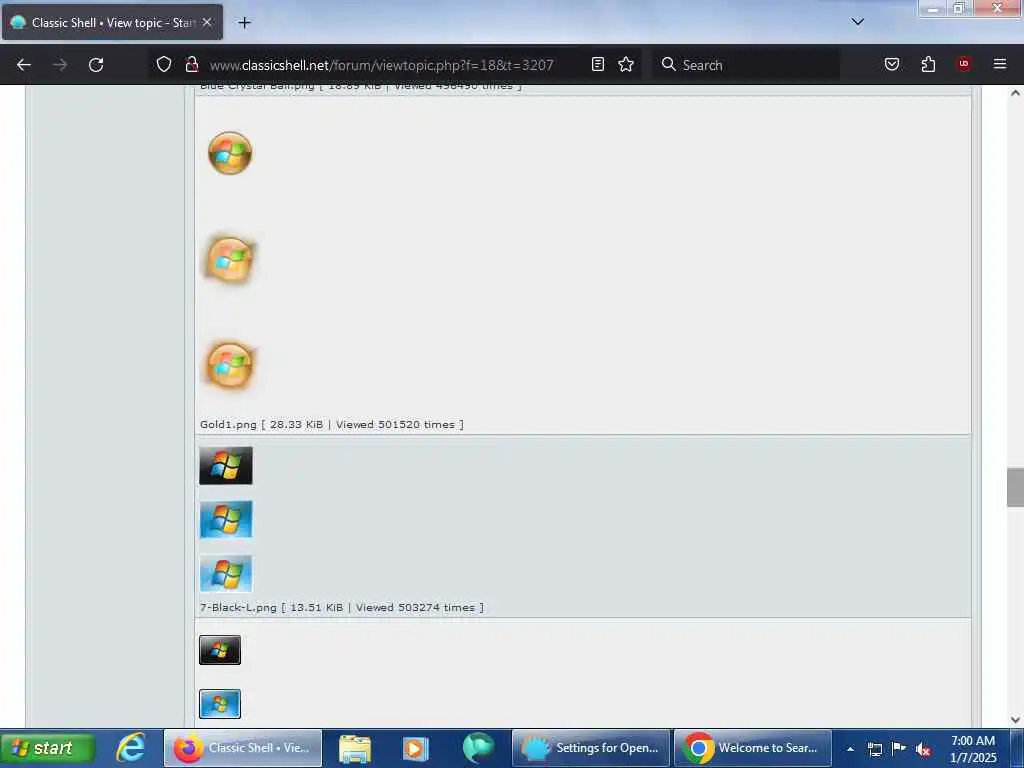Close the Classic Shell tab
This screenshot has height=768, width=1024.
tap(207, 22)
